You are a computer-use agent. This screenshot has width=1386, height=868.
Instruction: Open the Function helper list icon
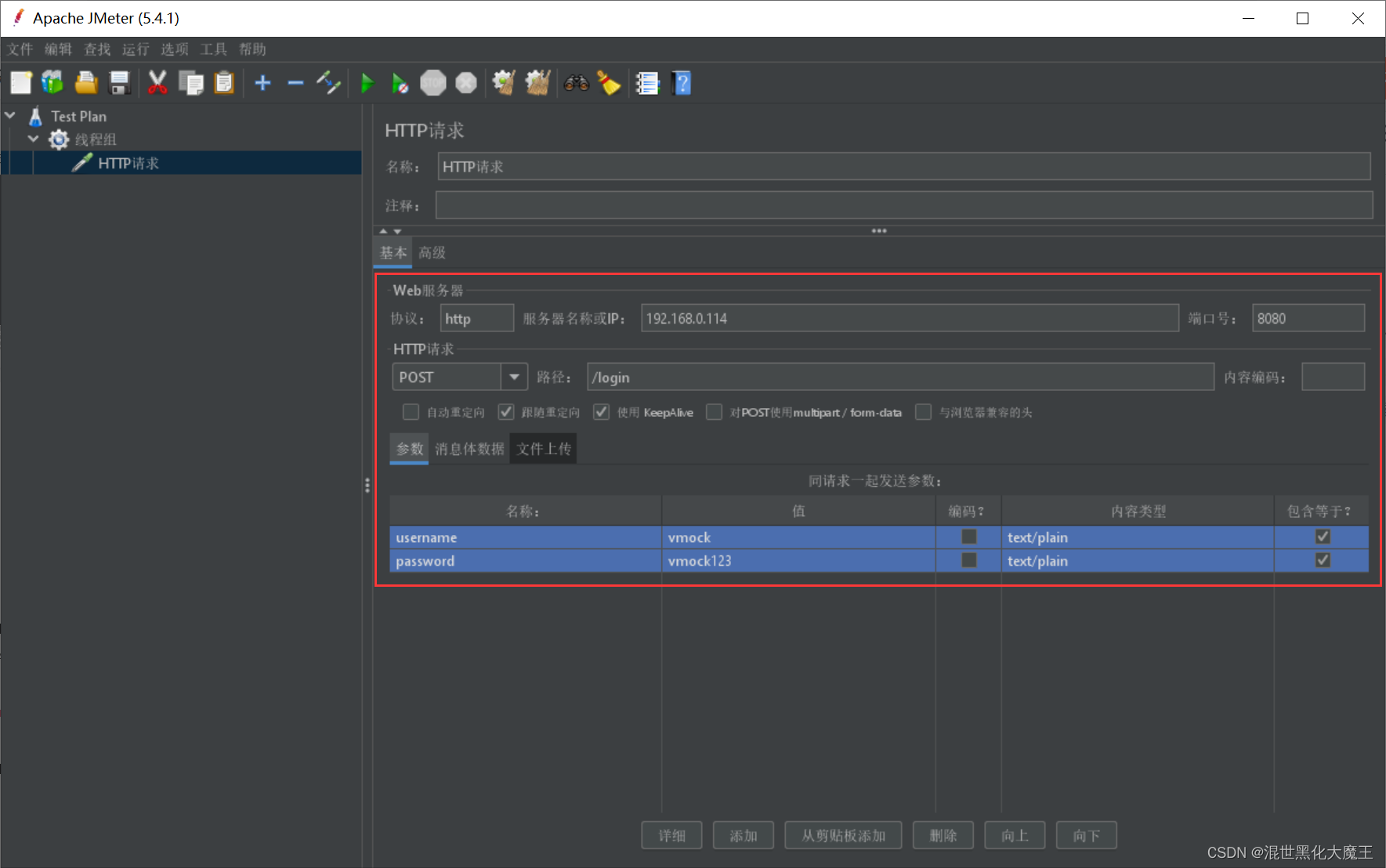coord(647,82)
